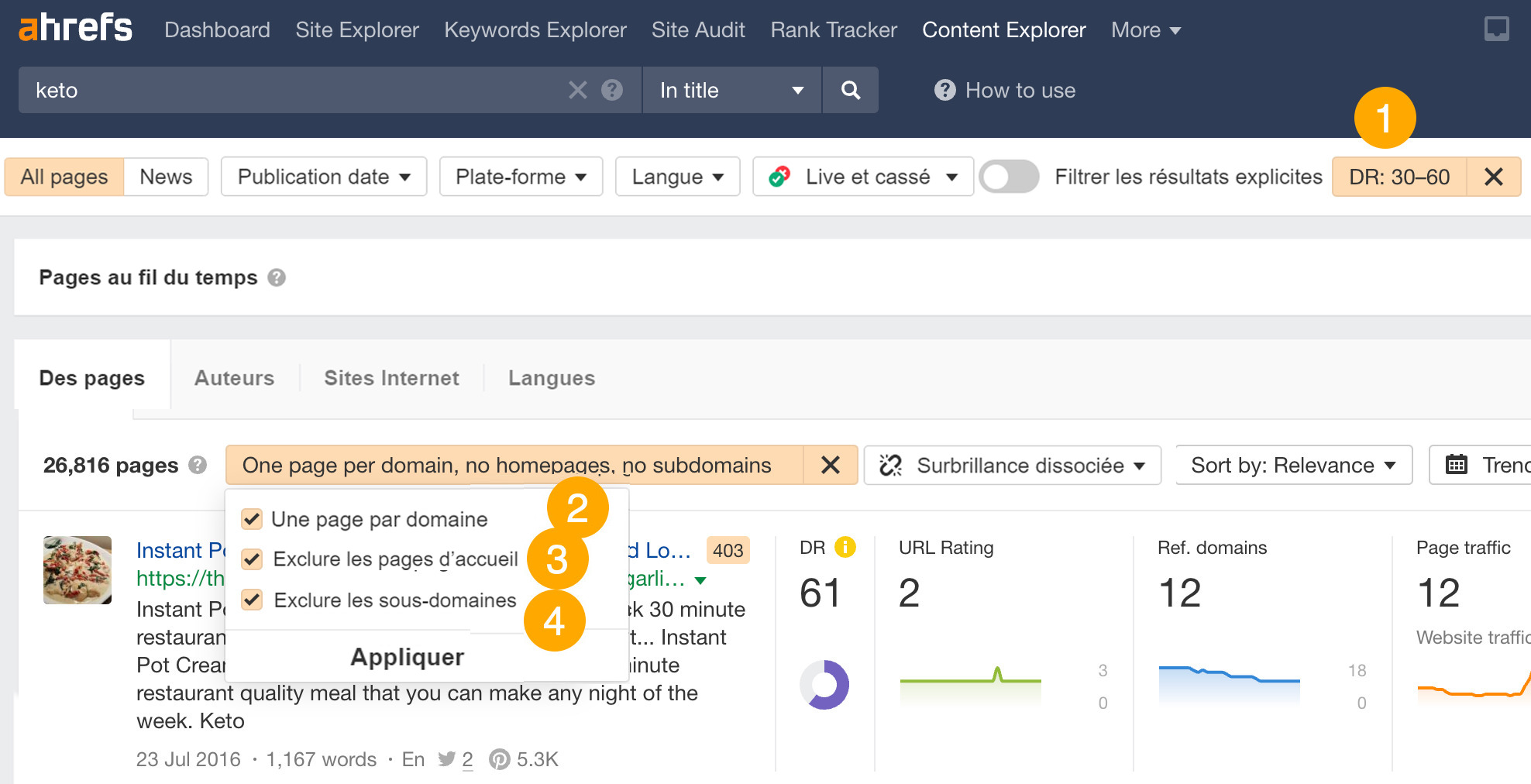
Task: Open Keywords Explorer from the top menu
Action: pos(535,29)
